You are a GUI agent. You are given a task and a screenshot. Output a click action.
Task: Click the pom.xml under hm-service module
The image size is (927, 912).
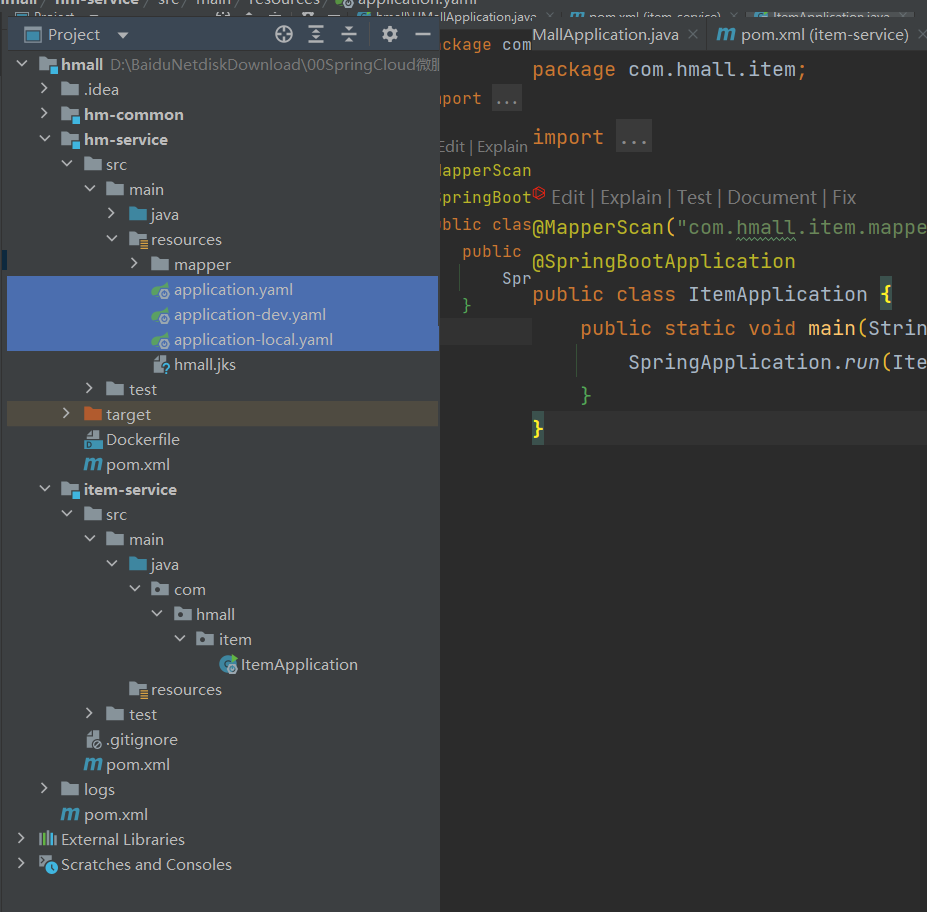click(138, 465)
